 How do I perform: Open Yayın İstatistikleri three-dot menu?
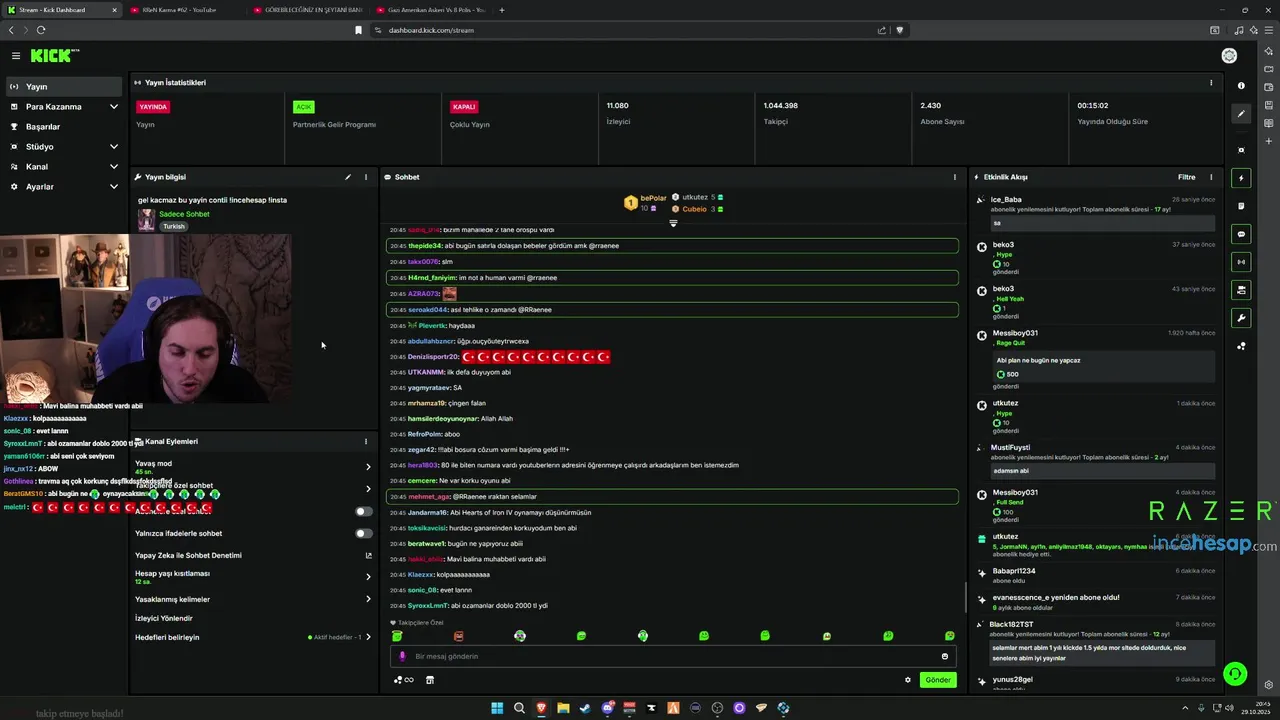(1211, 83)
